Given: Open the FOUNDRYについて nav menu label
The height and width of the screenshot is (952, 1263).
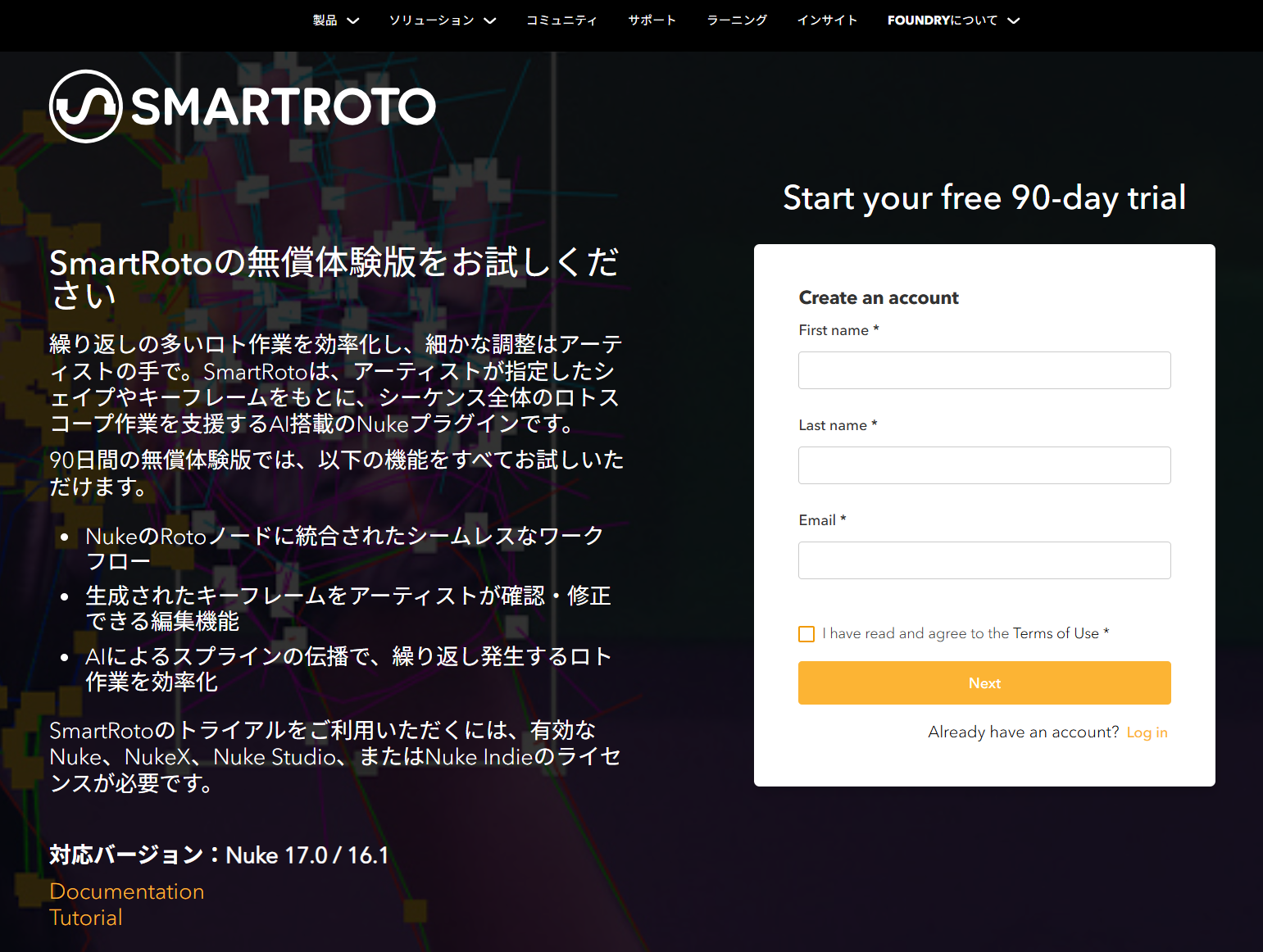Looking at the screenshot, I should [943, 20].
